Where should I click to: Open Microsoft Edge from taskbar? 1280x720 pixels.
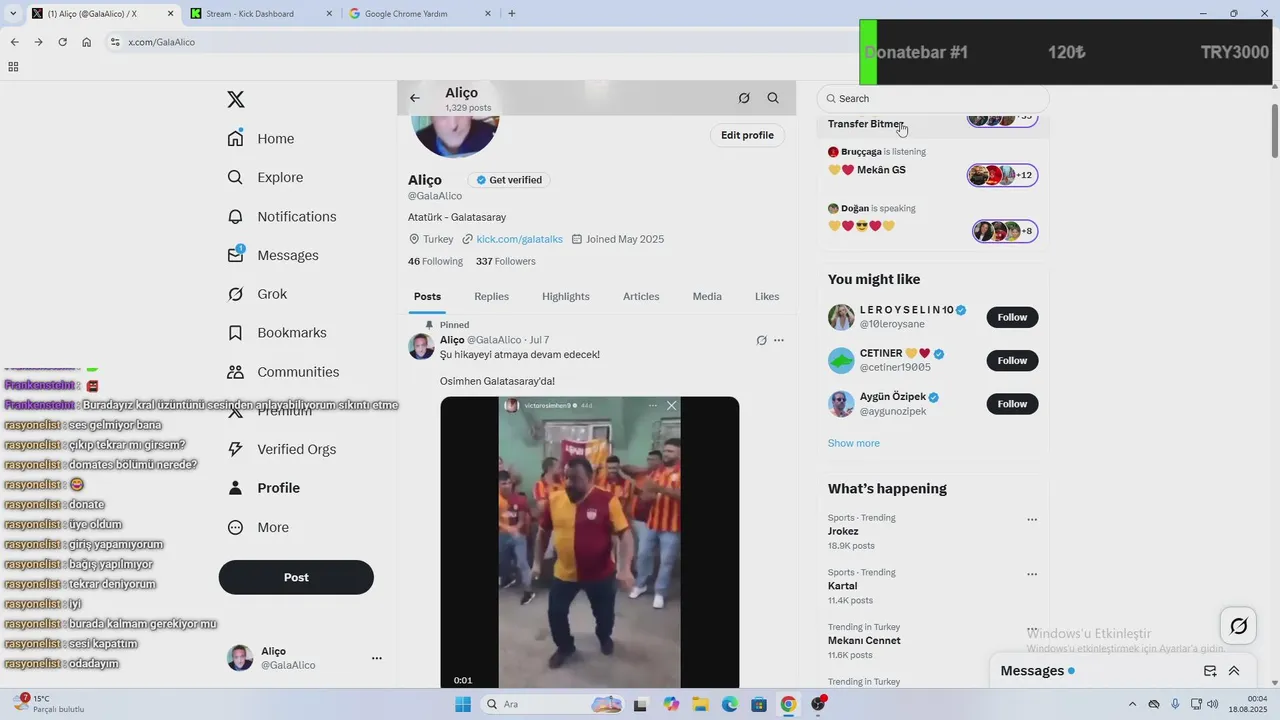coord(730,704)
